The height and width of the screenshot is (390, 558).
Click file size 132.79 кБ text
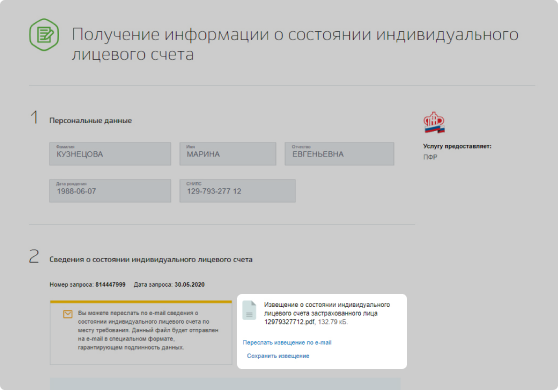(332, 322)
